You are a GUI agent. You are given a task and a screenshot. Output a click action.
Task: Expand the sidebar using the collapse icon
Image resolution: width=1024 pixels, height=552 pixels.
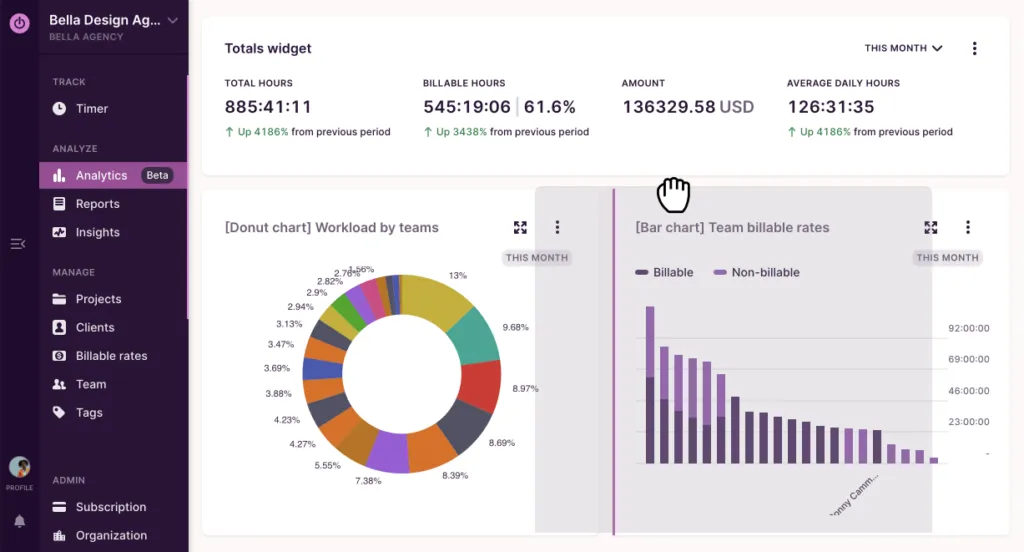18,244
